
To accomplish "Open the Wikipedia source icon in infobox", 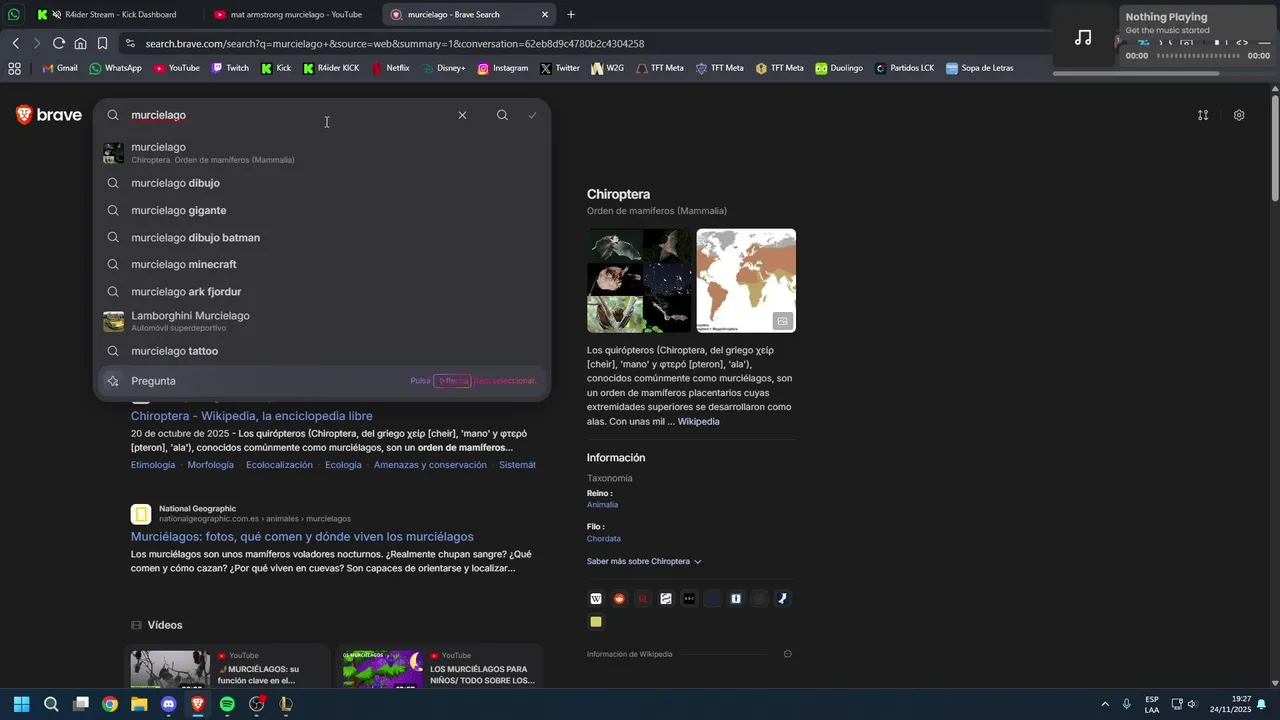I will click(596, 598).
